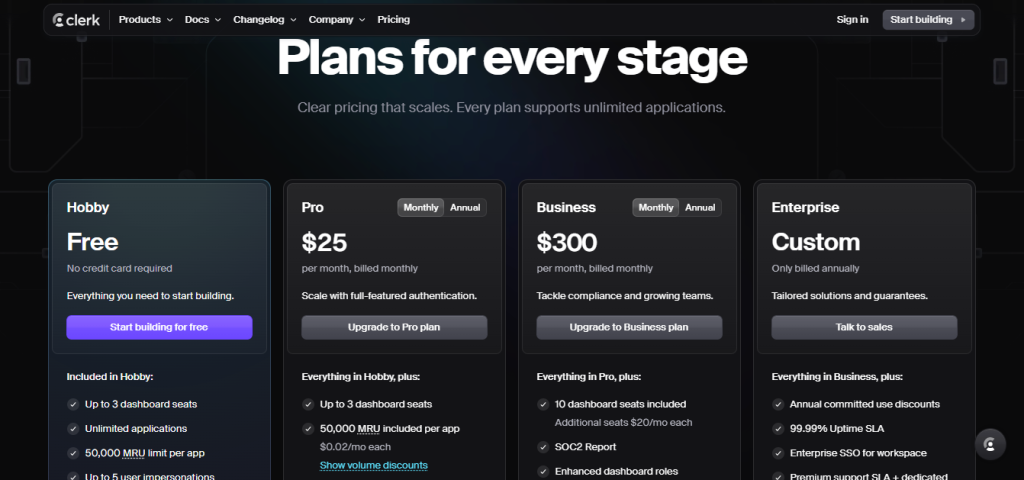Click checkmark beside 10 dashboard seats included
The width and height of the screenshot is (1024, 480).
(543, 404)
